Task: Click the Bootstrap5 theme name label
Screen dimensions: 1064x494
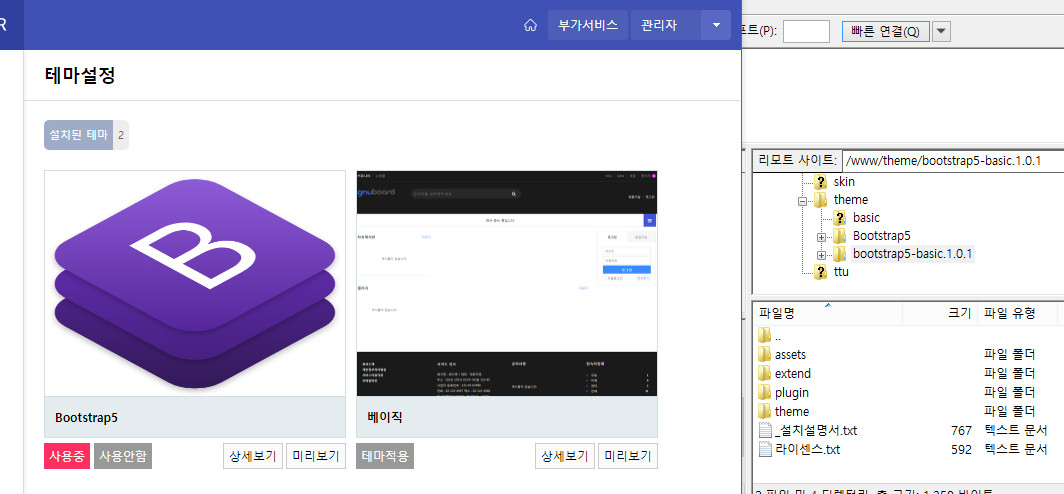Action: tap(86, 417)
